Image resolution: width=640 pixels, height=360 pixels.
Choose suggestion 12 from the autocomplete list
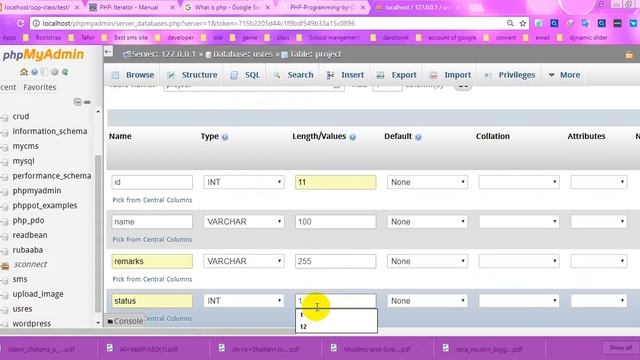[x=336, y=327]
